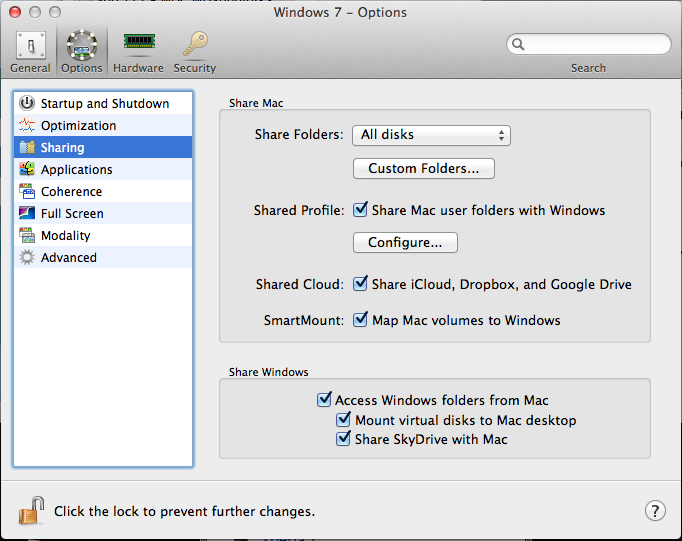Viewport: 682px width, 541px height.
Task: Toggle Share iCloud, Dropbox, and Google Drive
Action: tap(360, 284)
